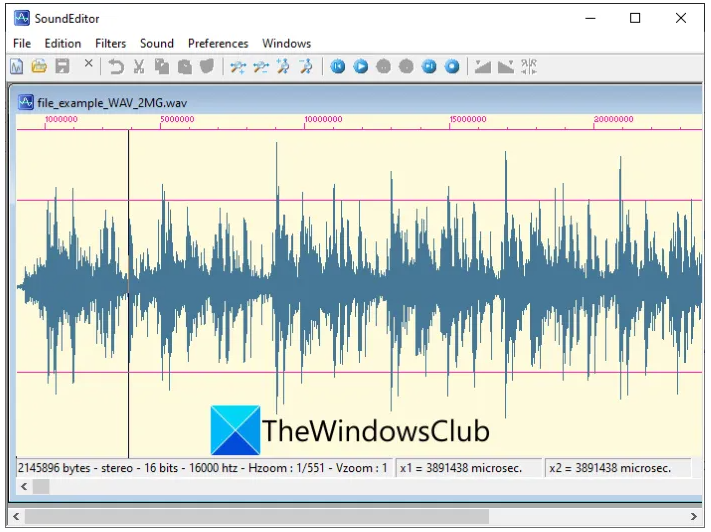Zoom out vertically on the waveform
711x532 pixels.
(x=307, y=67)
